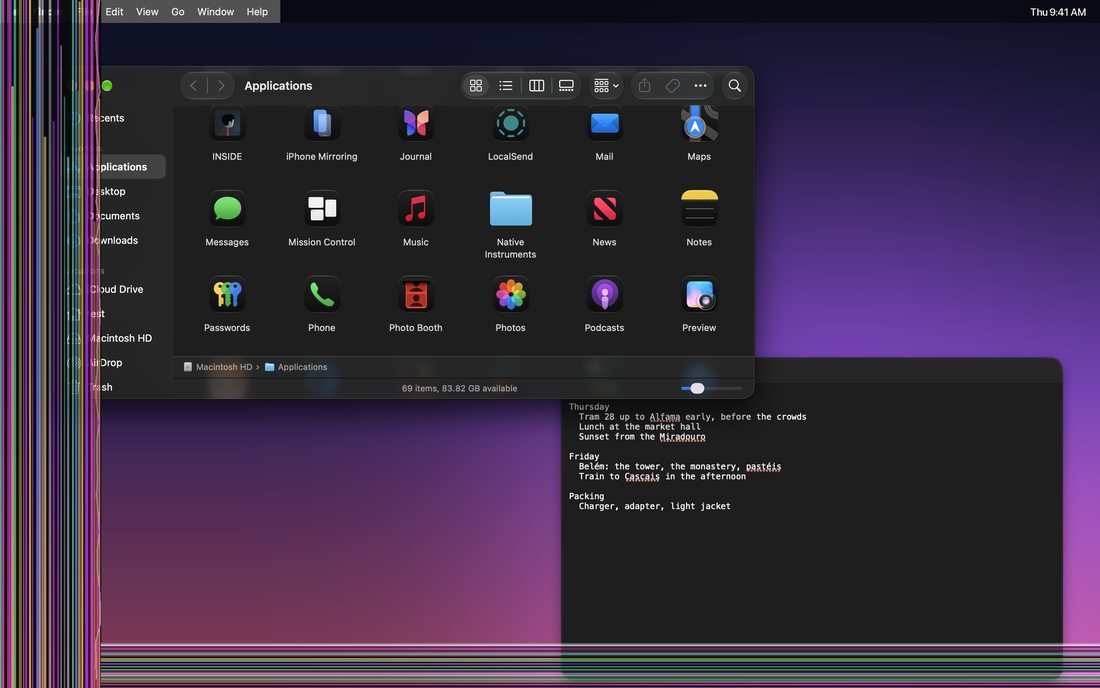Click the 'Charger, adapter, light jacket' line
Image resolution: width=1100 pixels, height=688 pixels.
coord(655,506)
